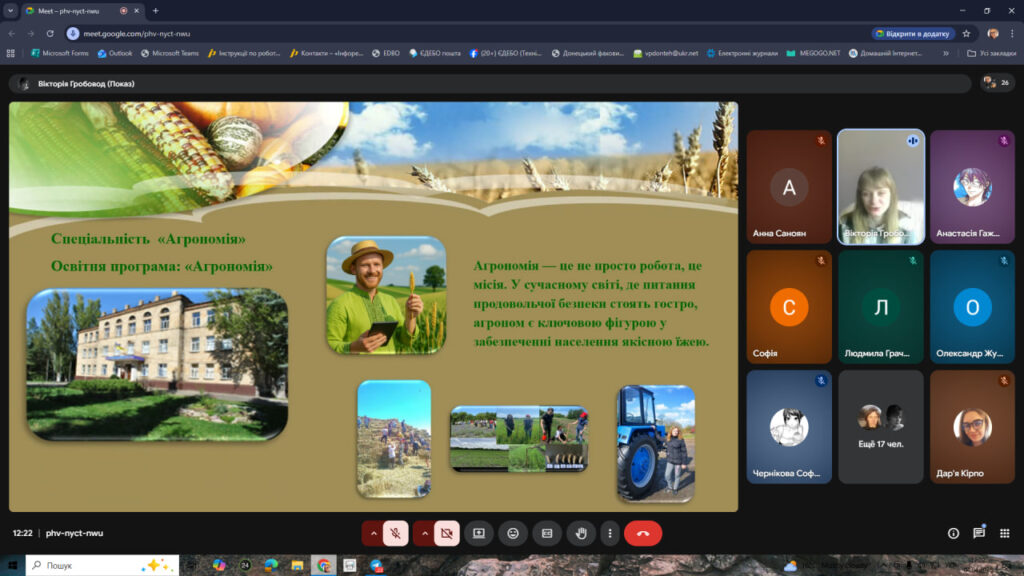The height and width of the screenshot is (576, 1024).
Task: Open more options three-dot menu
Action: pyautogui.click(x=609, y=533)
